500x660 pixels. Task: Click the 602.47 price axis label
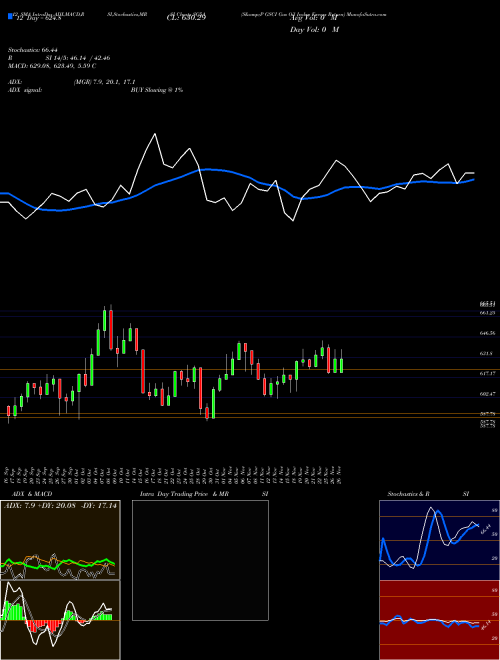(x=487, y=394)
